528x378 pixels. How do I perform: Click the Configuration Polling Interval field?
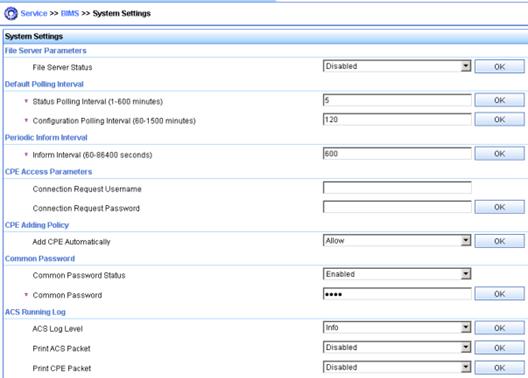click(397, 119)
